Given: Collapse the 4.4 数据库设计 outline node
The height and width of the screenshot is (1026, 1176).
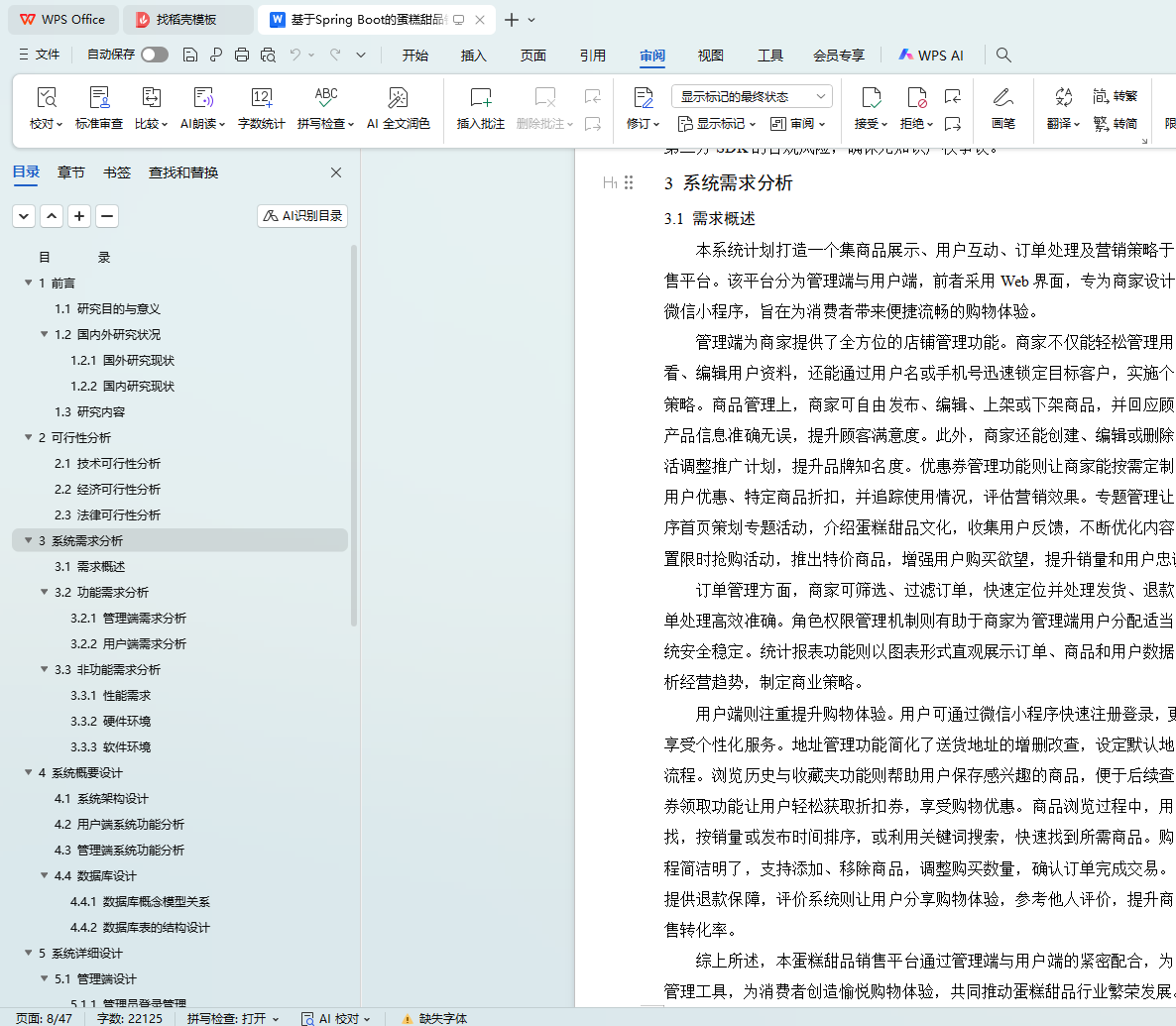Looking at the screenshot, I should 45,876.
